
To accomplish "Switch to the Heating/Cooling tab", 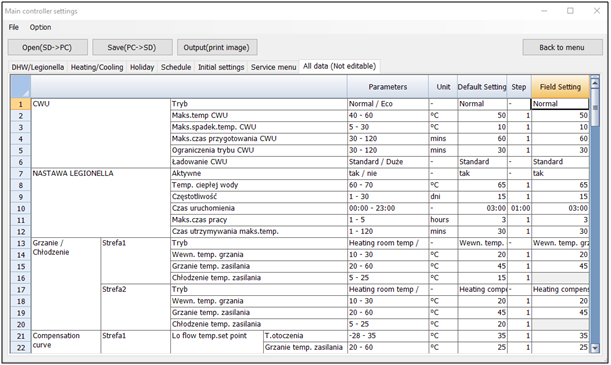I will [97, 67].
